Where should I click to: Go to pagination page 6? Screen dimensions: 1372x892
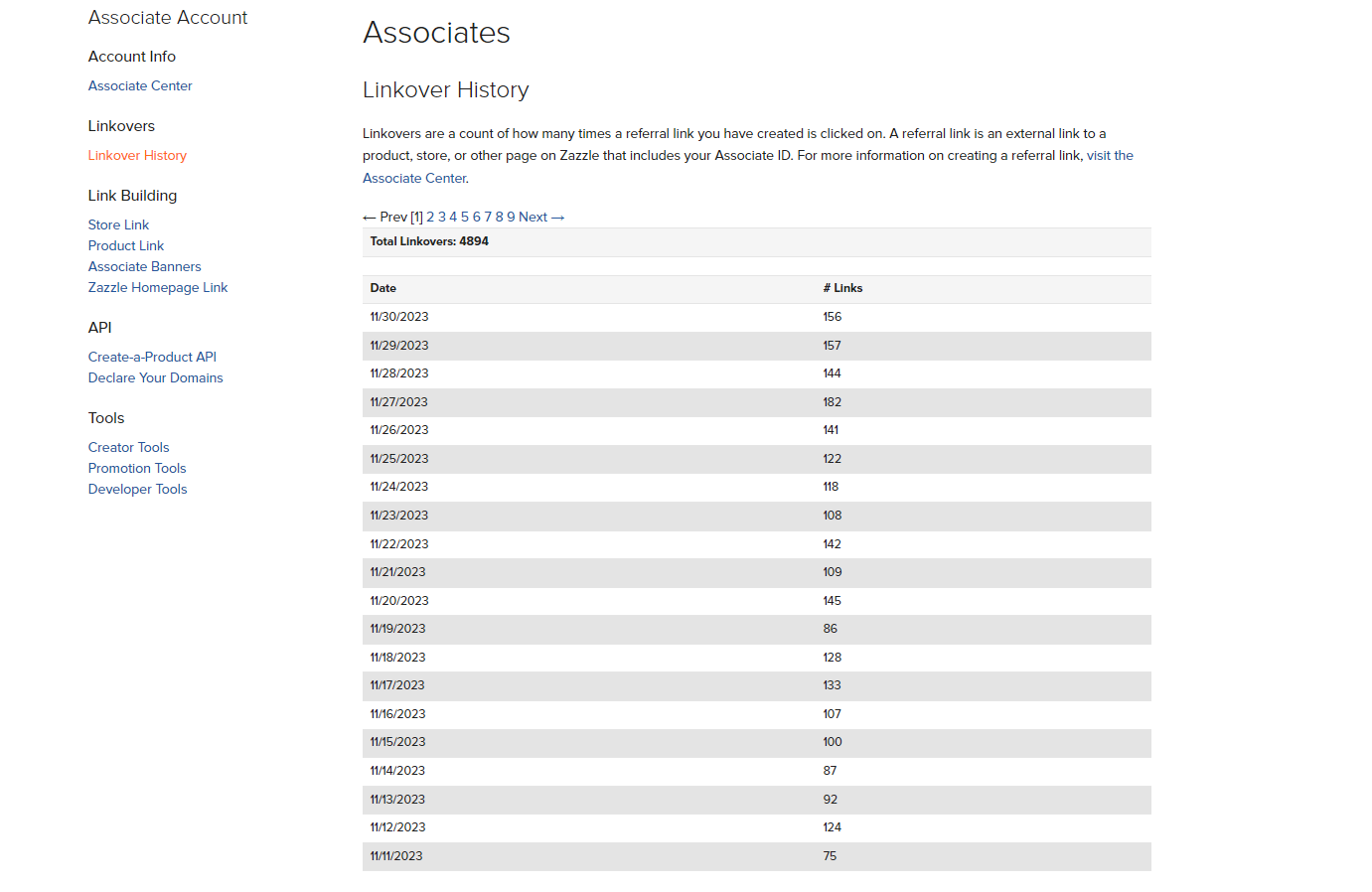tap(477, 218)
